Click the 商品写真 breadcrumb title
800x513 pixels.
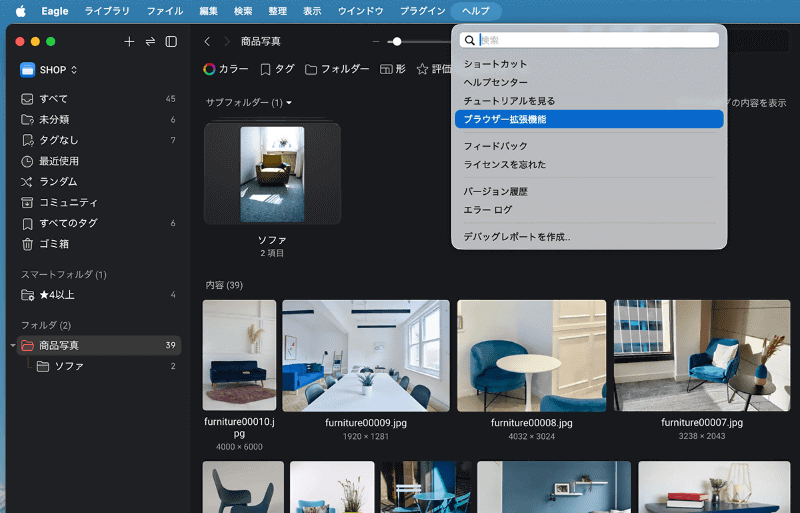pos(261,42)
